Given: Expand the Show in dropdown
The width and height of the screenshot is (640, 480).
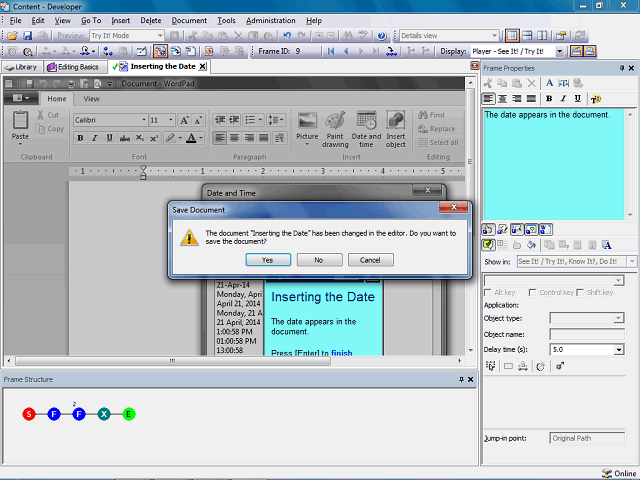Looking at the screenshot, I should tap(632, 261).
